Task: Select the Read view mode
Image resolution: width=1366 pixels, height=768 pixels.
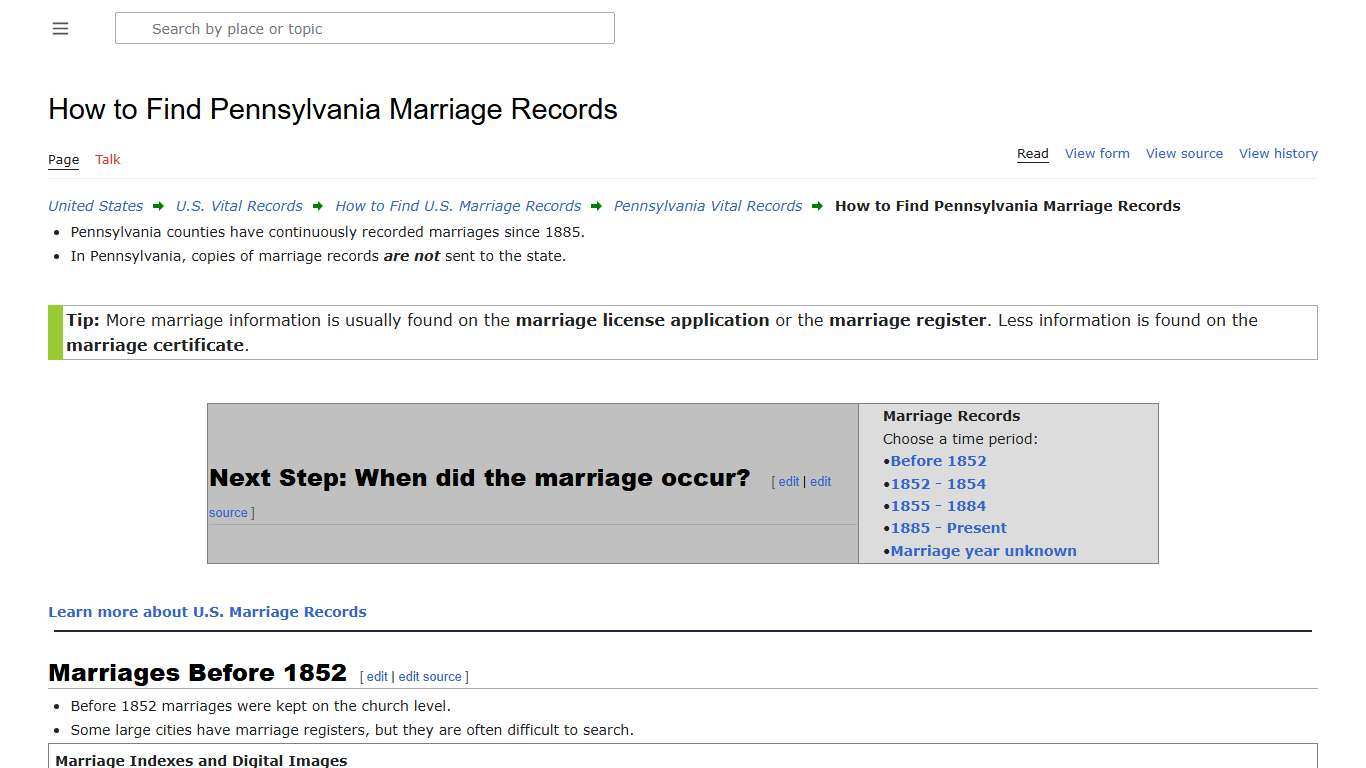Action: 1032,153
